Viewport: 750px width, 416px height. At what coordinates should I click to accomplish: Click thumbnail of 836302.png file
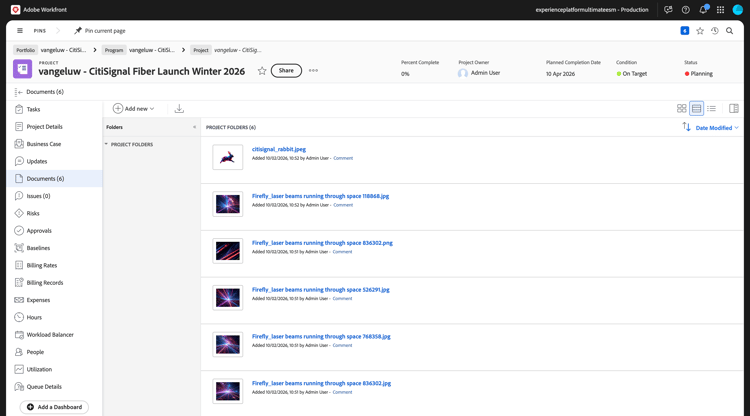(x=228, y=251)
